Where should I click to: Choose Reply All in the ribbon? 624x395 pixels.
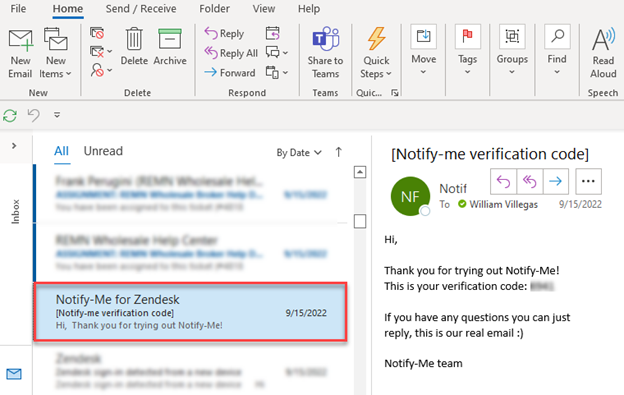click(x=231, y=53)
